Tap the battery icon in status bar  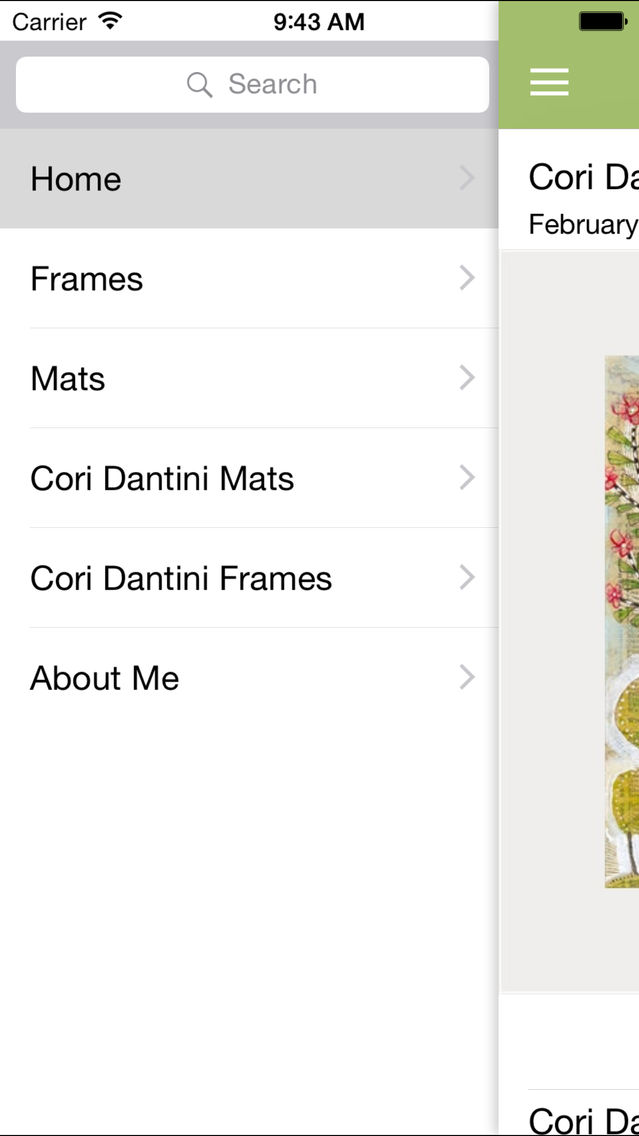[x=603, y=21]
